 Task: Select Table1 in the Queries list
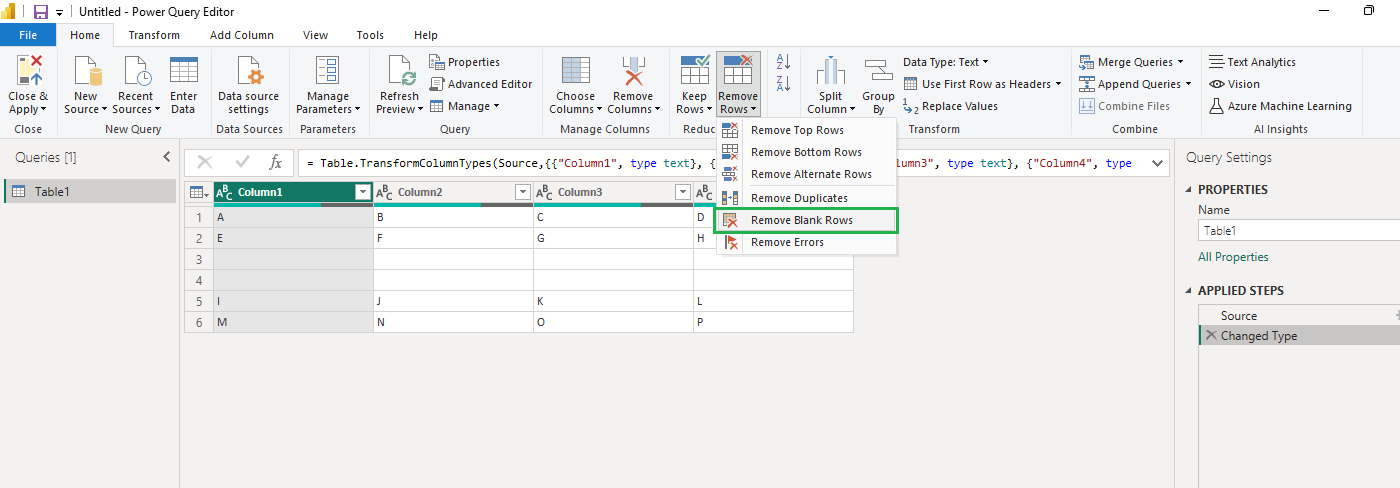(x=90, y=191)
